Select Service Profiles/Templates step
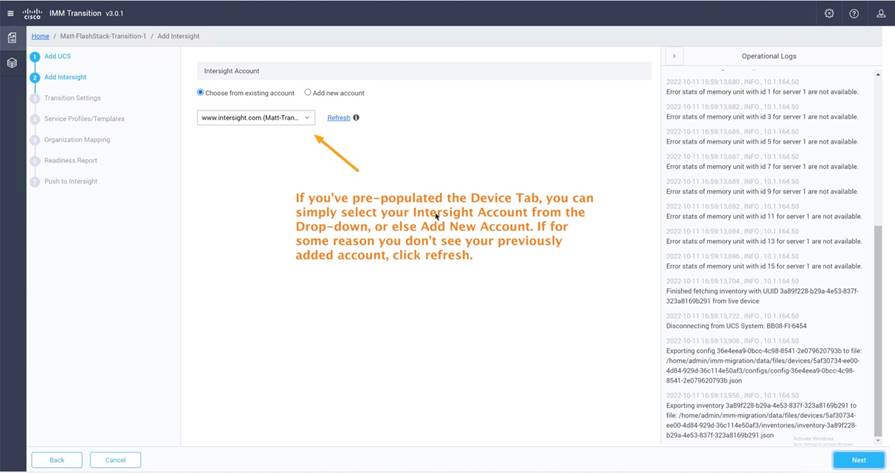The height and width of the screenshot is (473, 895). tap(84, 119)
